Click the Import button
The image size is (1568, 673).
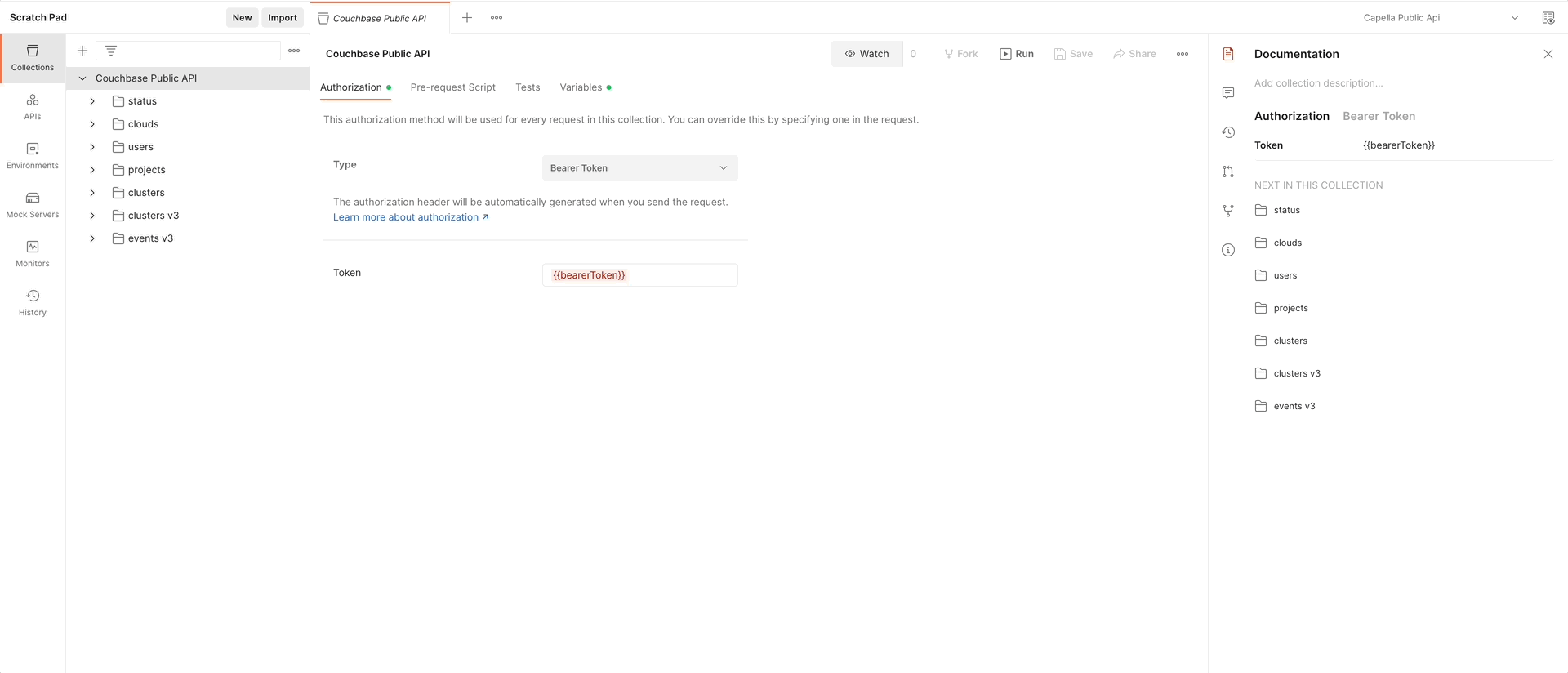283,17
